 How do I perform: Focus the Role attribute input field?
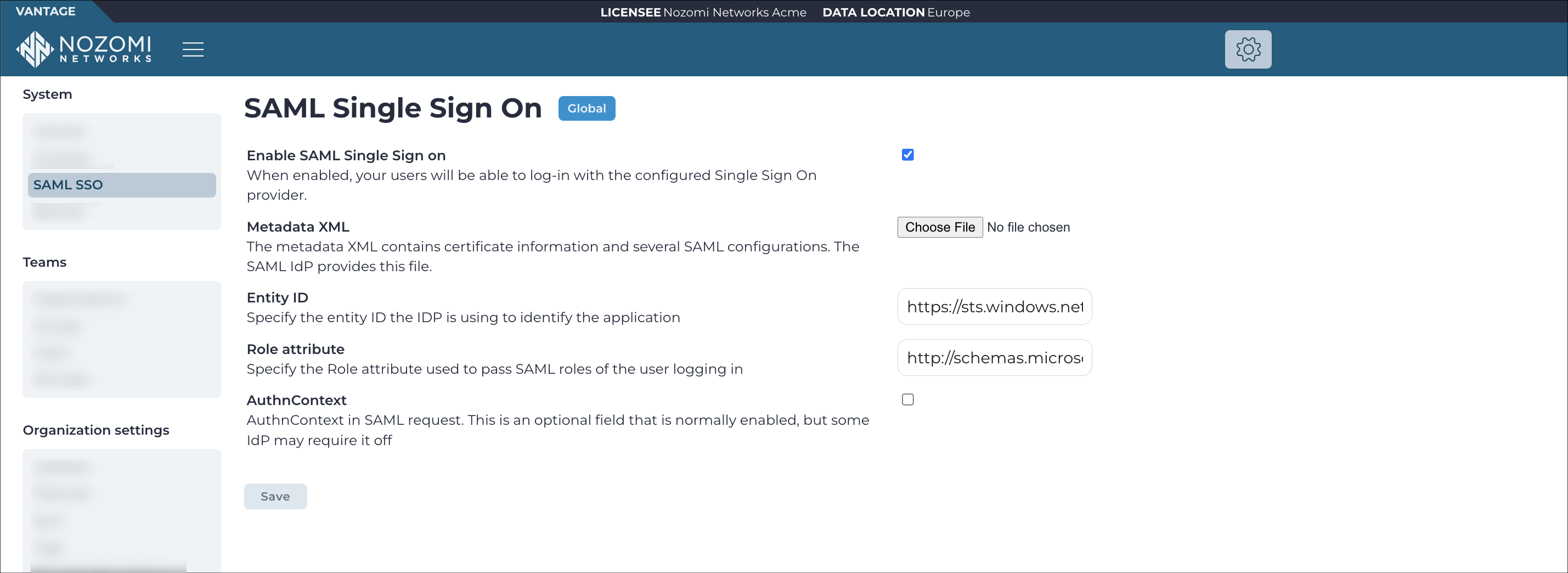(995, 357)
